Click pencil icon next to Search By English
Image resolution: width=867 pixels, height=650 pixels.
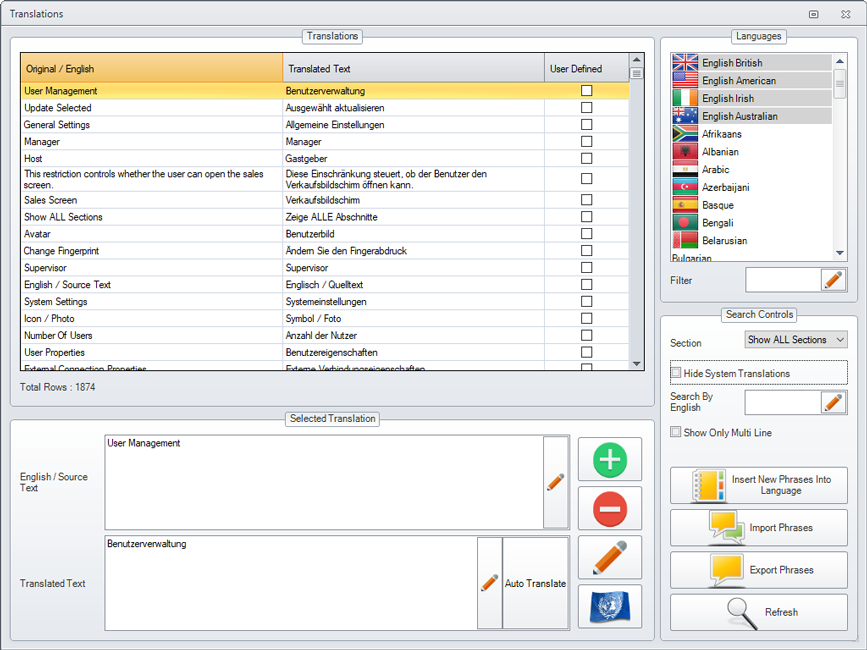pos(833,402)
